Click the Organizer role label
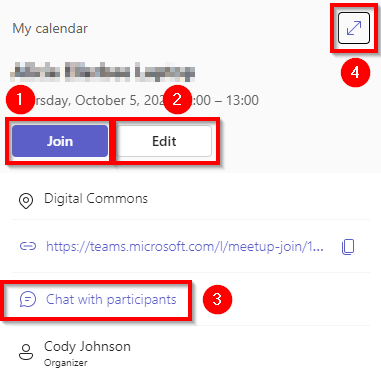The image size is (381, 376). click(66, 363)
